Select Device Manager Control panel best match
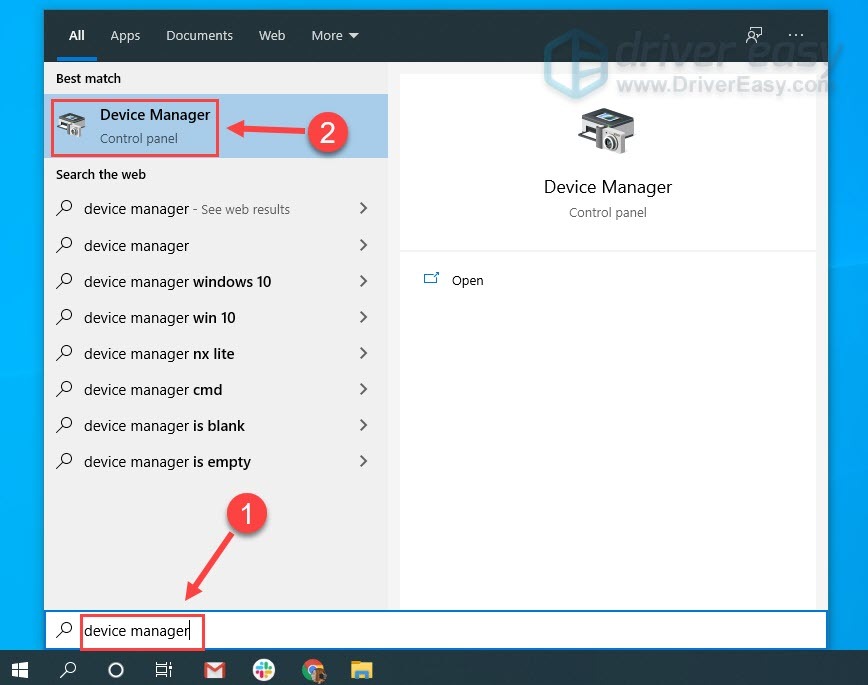Screen dimensions: 868x685 point(216,126)
